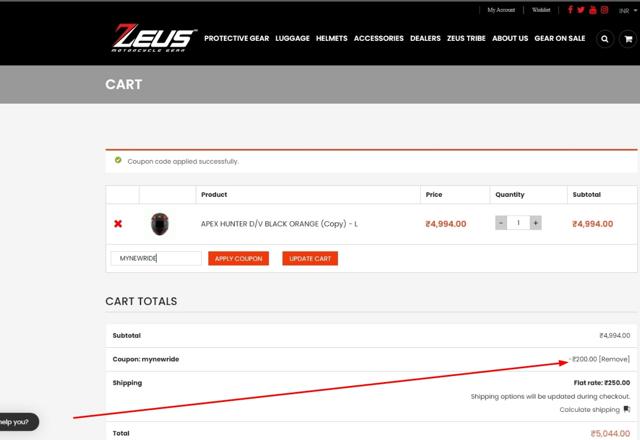Decrease quantity with minus button
640x440 pixels.
click(501, 223)
